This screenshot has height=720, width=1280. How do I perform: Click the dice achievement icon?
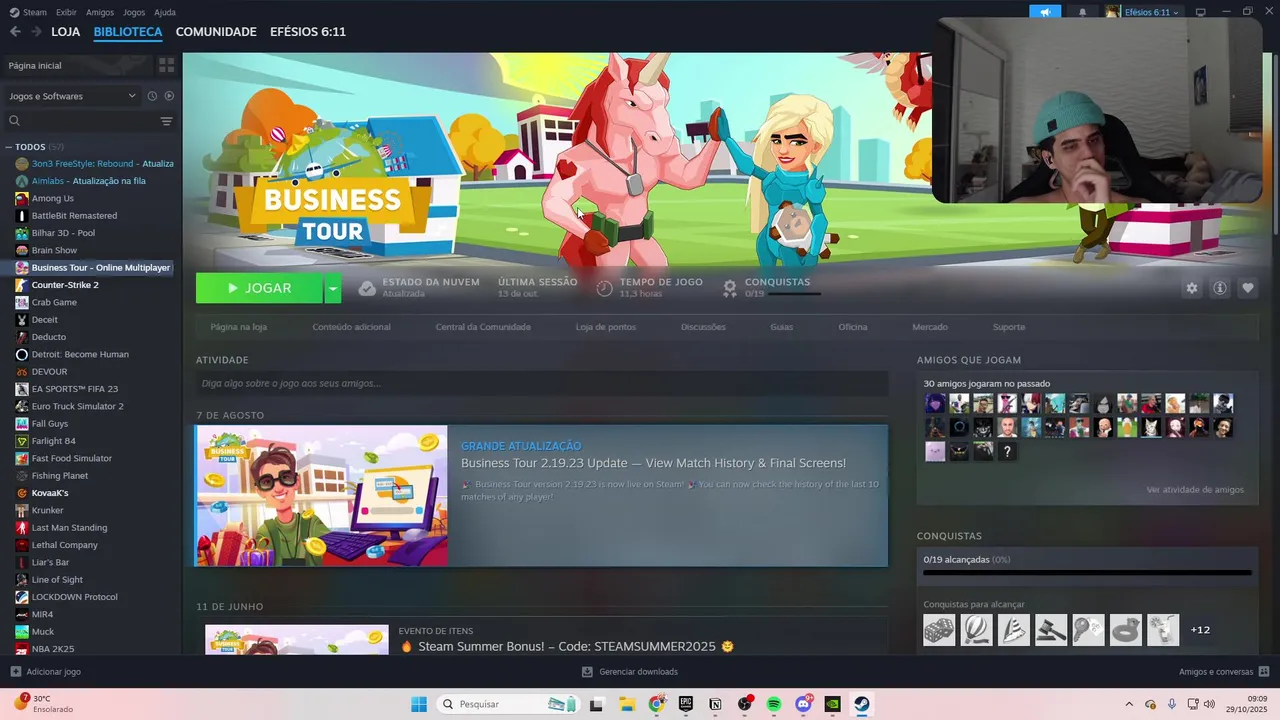point(939,630)
